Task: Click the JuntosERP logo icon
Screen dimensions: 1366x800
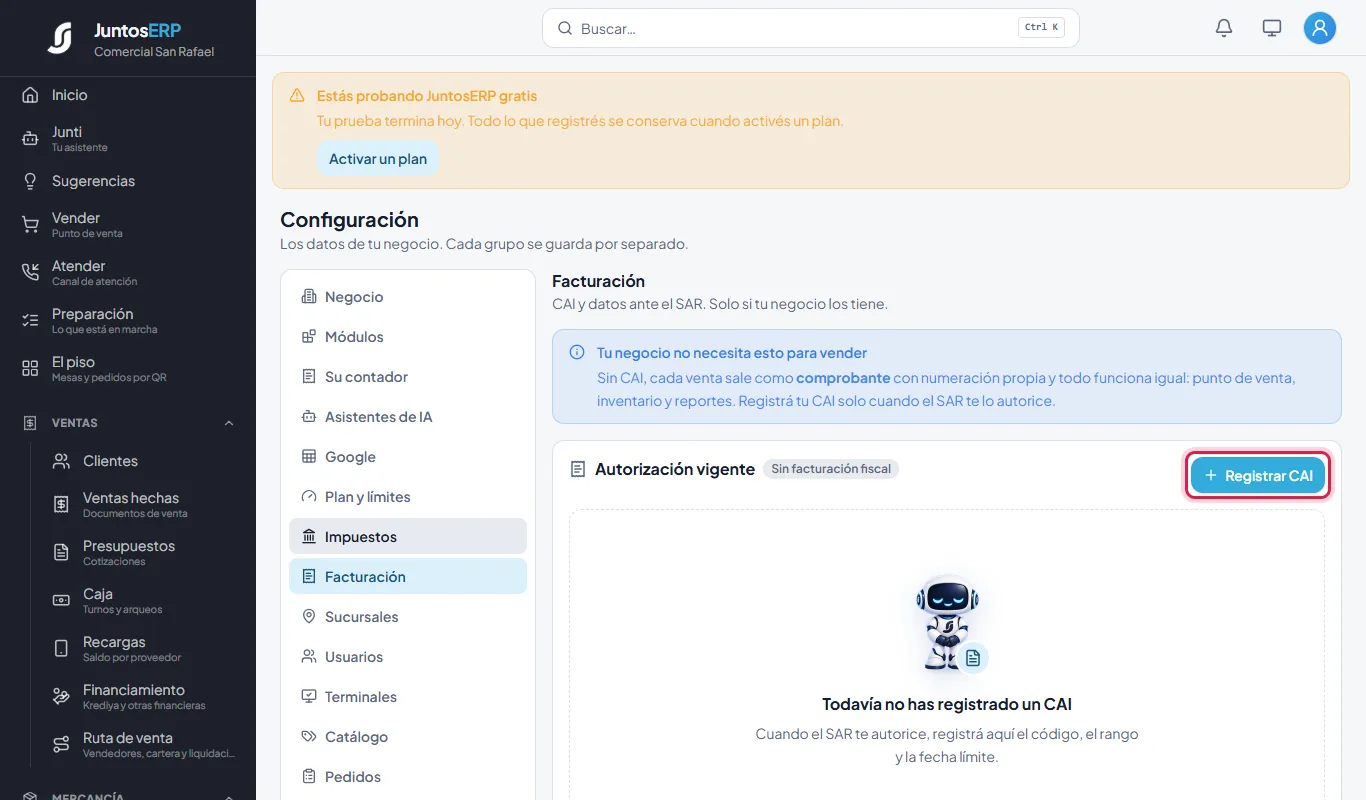Action: pos(60,39)
